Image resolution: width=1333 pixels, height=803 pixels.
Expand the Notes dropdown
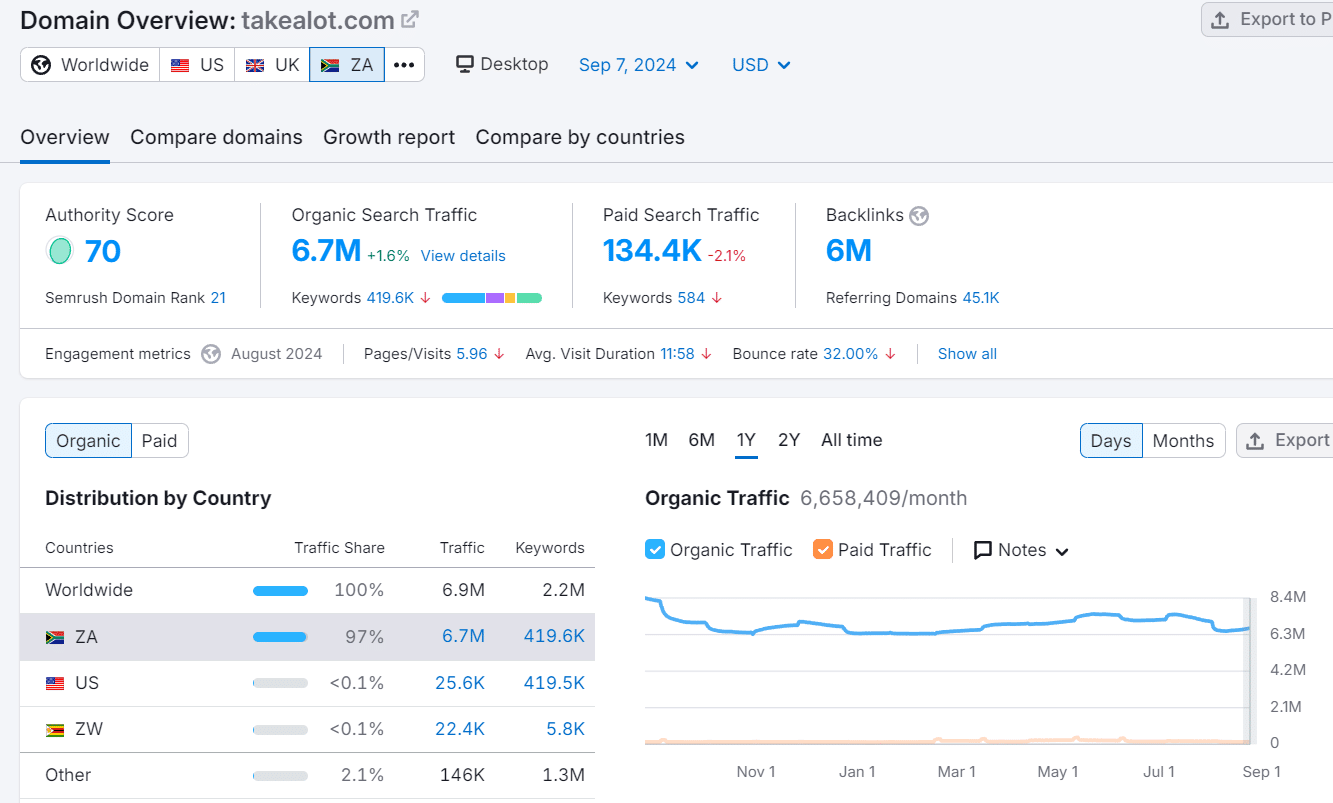1021,550
